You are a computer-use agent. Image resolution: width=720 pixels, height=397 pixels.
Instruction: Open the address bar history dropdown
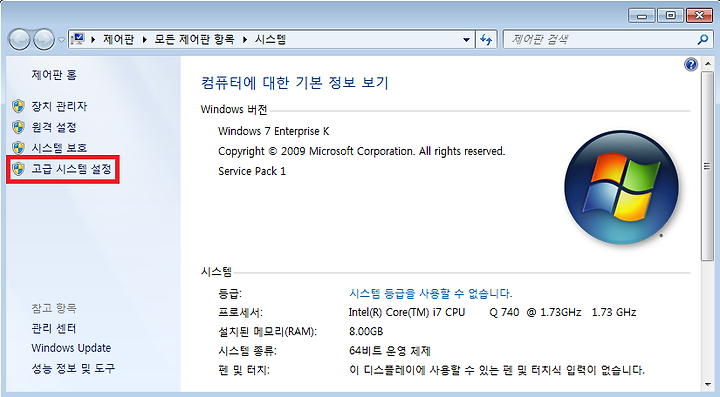coord(466,40)
